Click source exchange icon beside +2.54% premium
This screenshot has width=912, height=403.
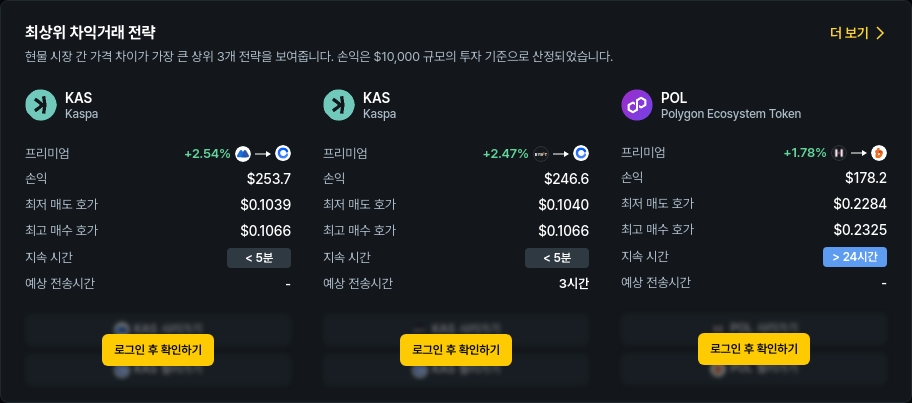[x=243, y=154]
